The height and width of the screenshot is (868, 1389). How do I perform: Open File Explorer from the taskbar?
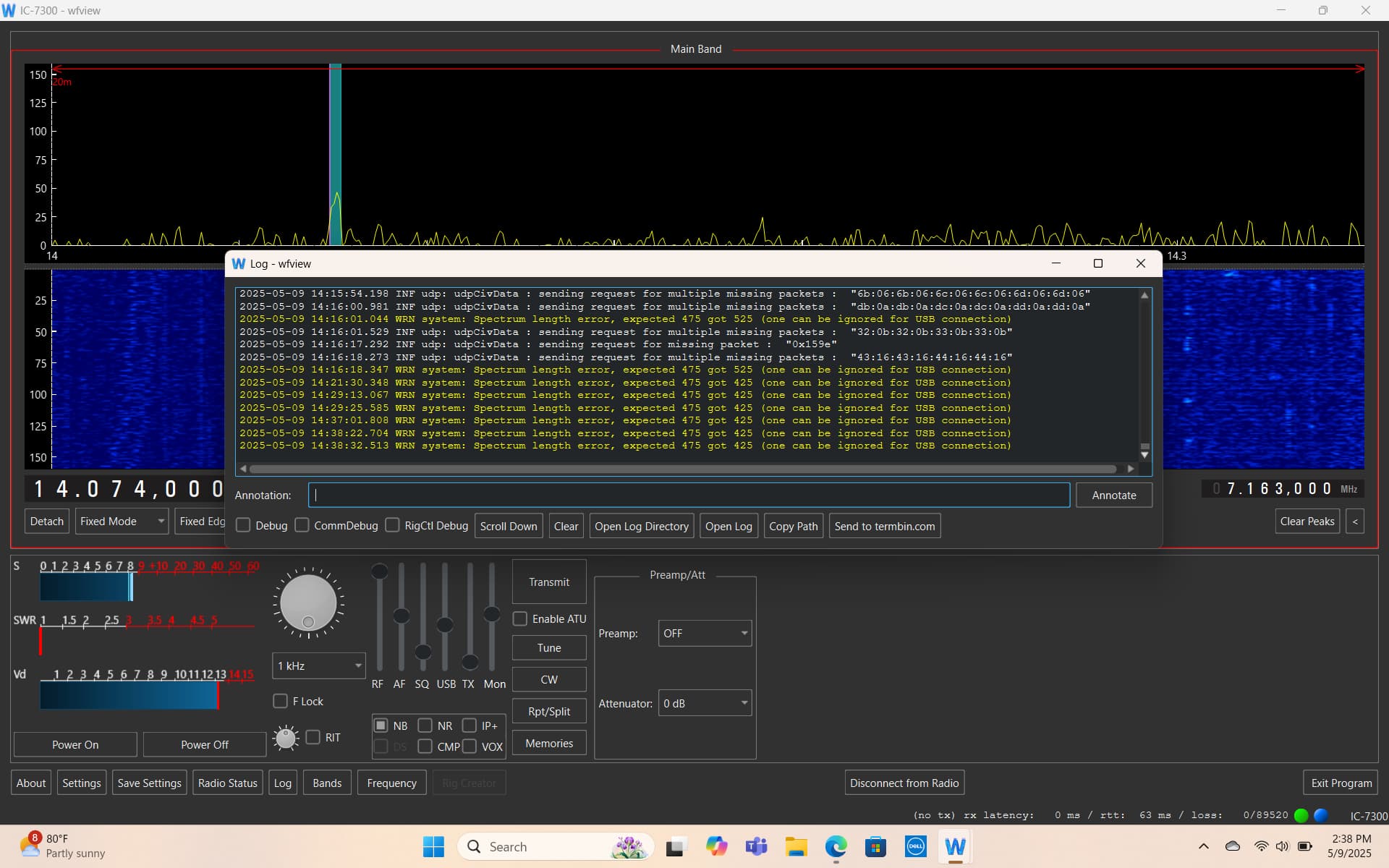click(797, 846)
